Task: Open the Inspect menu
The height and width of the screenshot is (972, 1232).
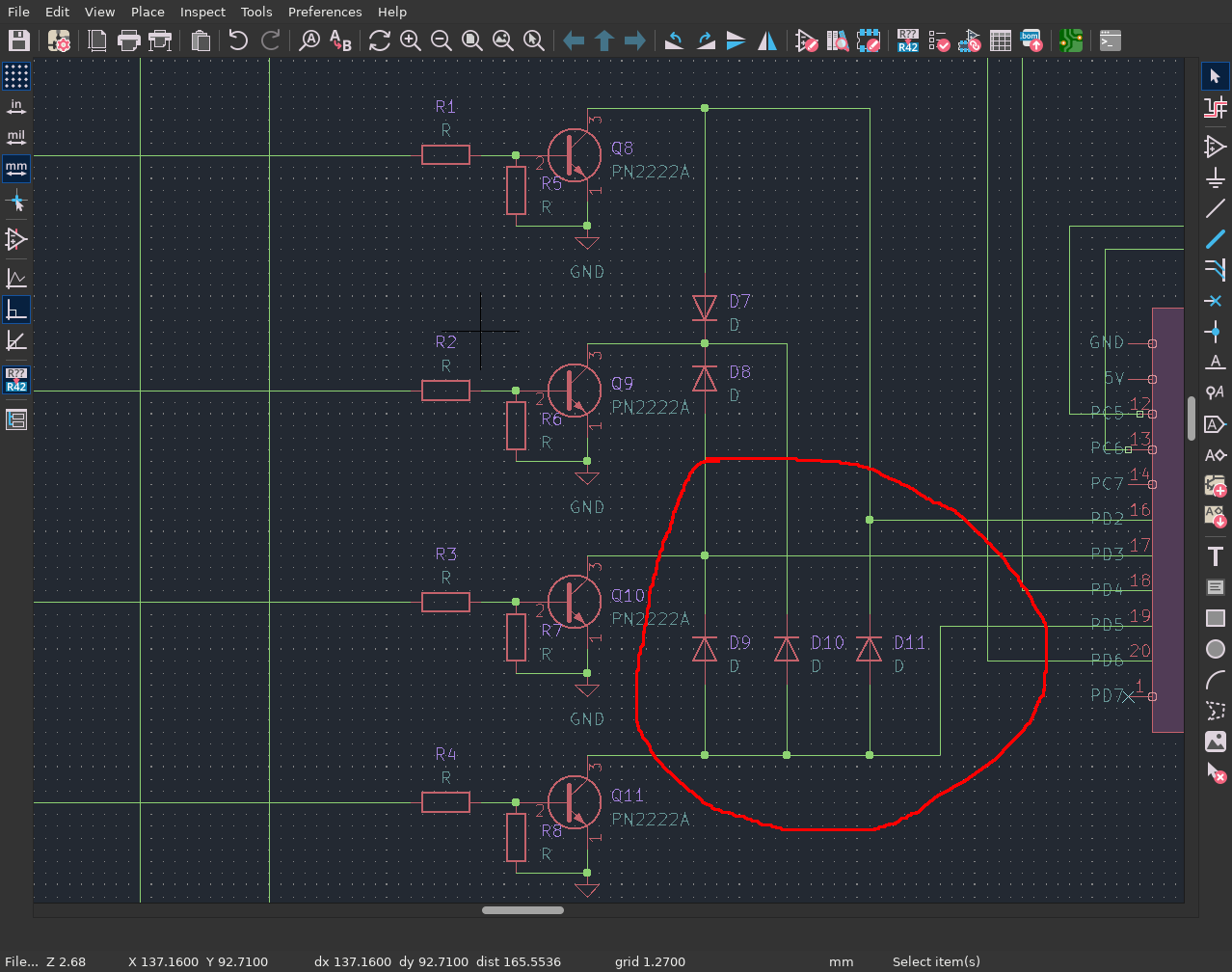Action: [202, 12]
